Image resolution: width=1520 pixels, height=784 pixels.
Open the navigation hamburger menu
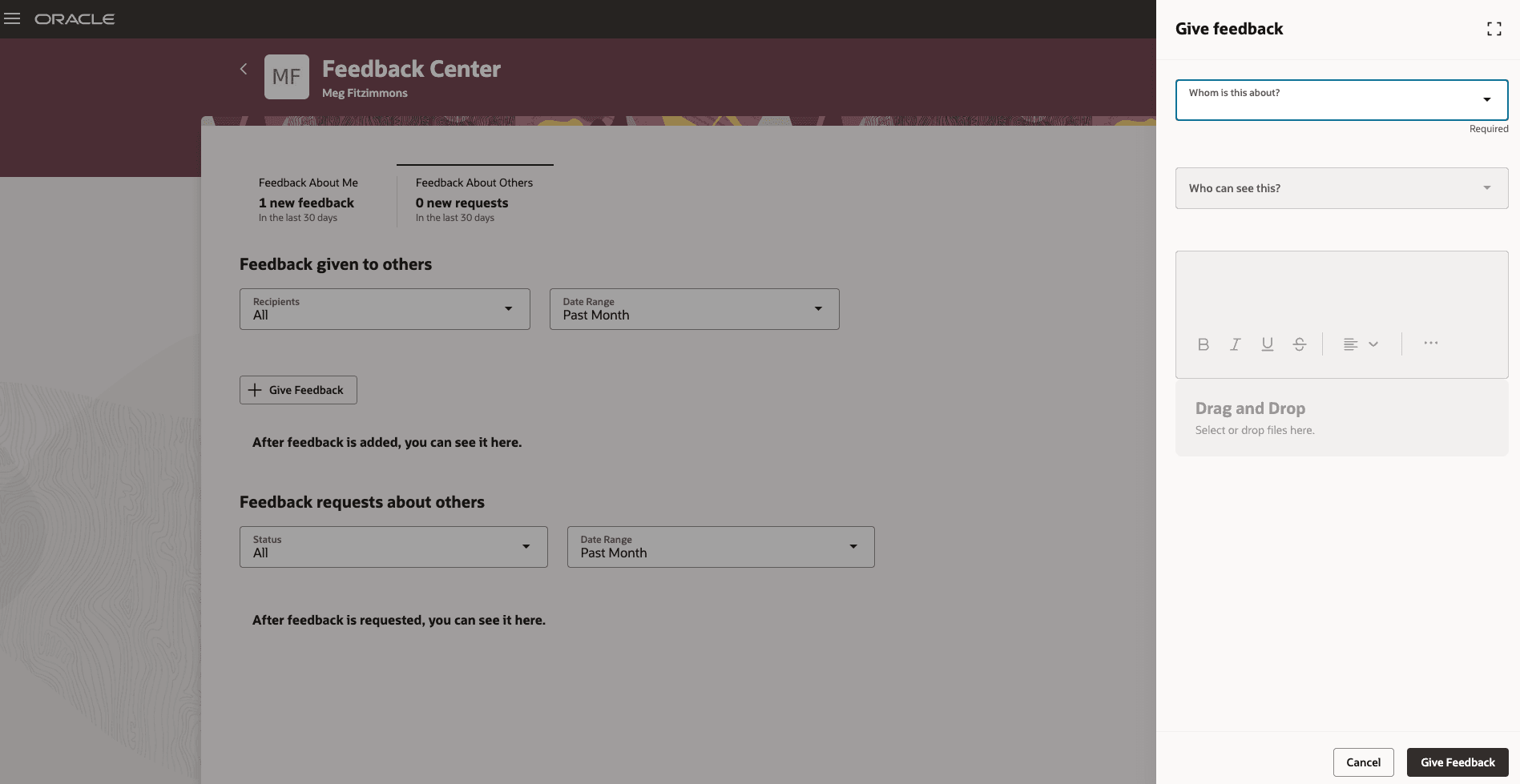pyautogui.click(x=12, y=18)
